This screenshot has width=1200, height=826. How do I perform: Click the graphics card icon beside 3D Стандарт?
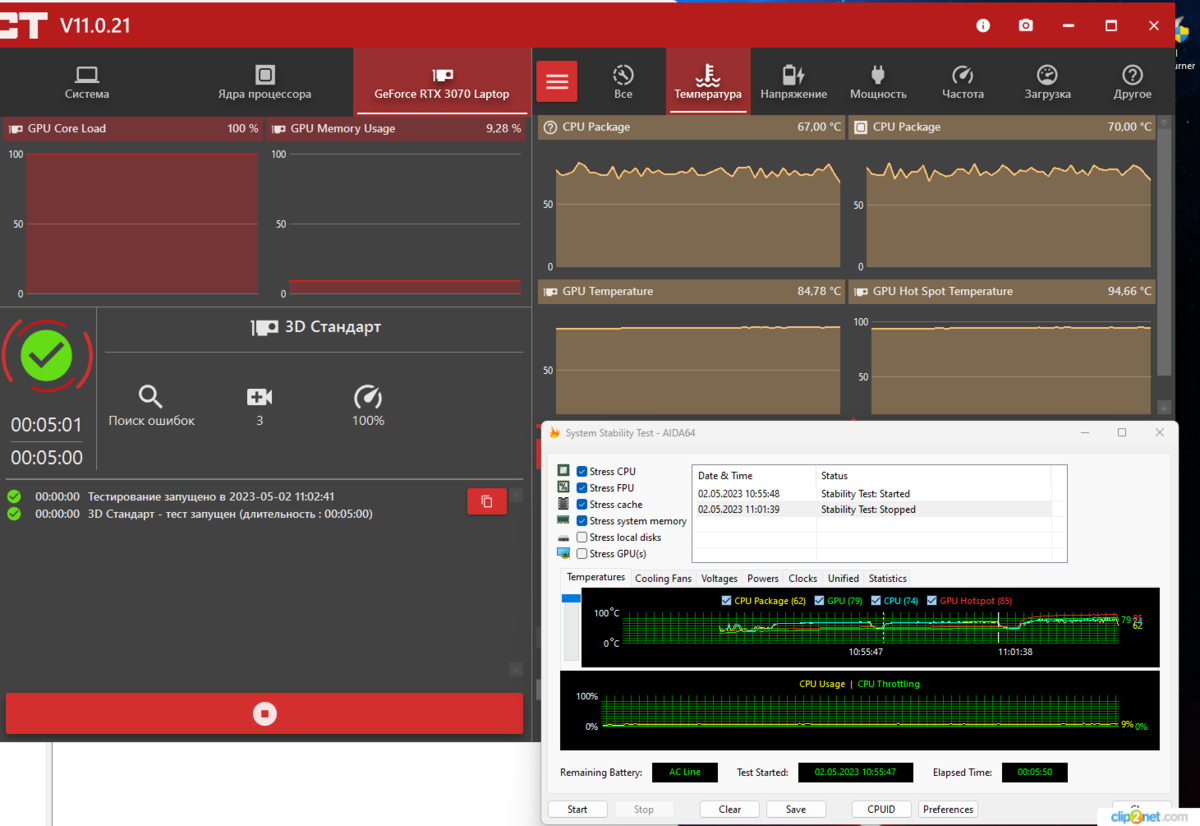click(x=264, y=327)
